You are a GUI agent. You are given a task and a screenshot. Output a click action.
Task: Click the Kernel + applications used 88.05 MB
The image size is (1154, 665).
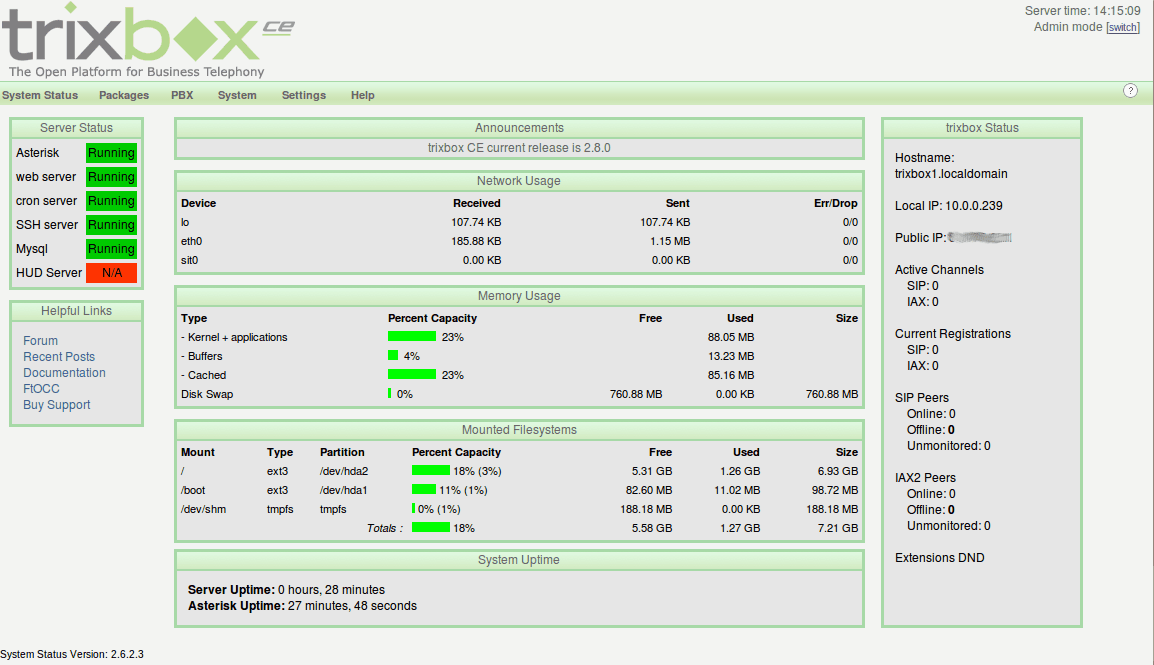pos(731,337)
